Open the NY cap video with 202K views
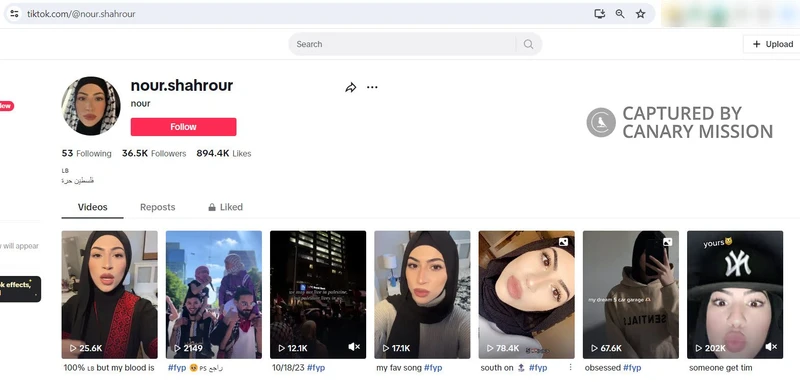This screenshot has width=800, height=382. point(735,294)
